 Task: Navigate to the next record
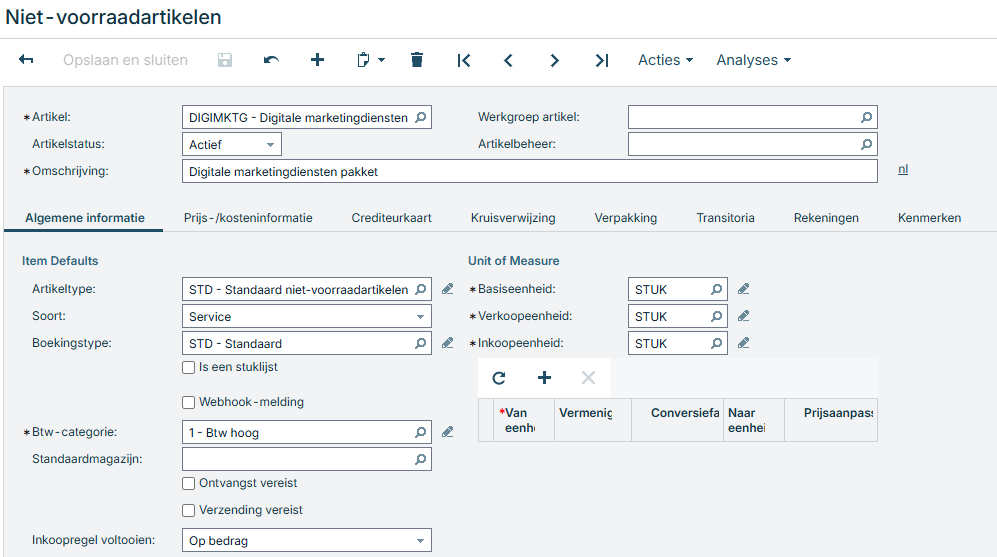pyautogui.click(x=554, y=60)
